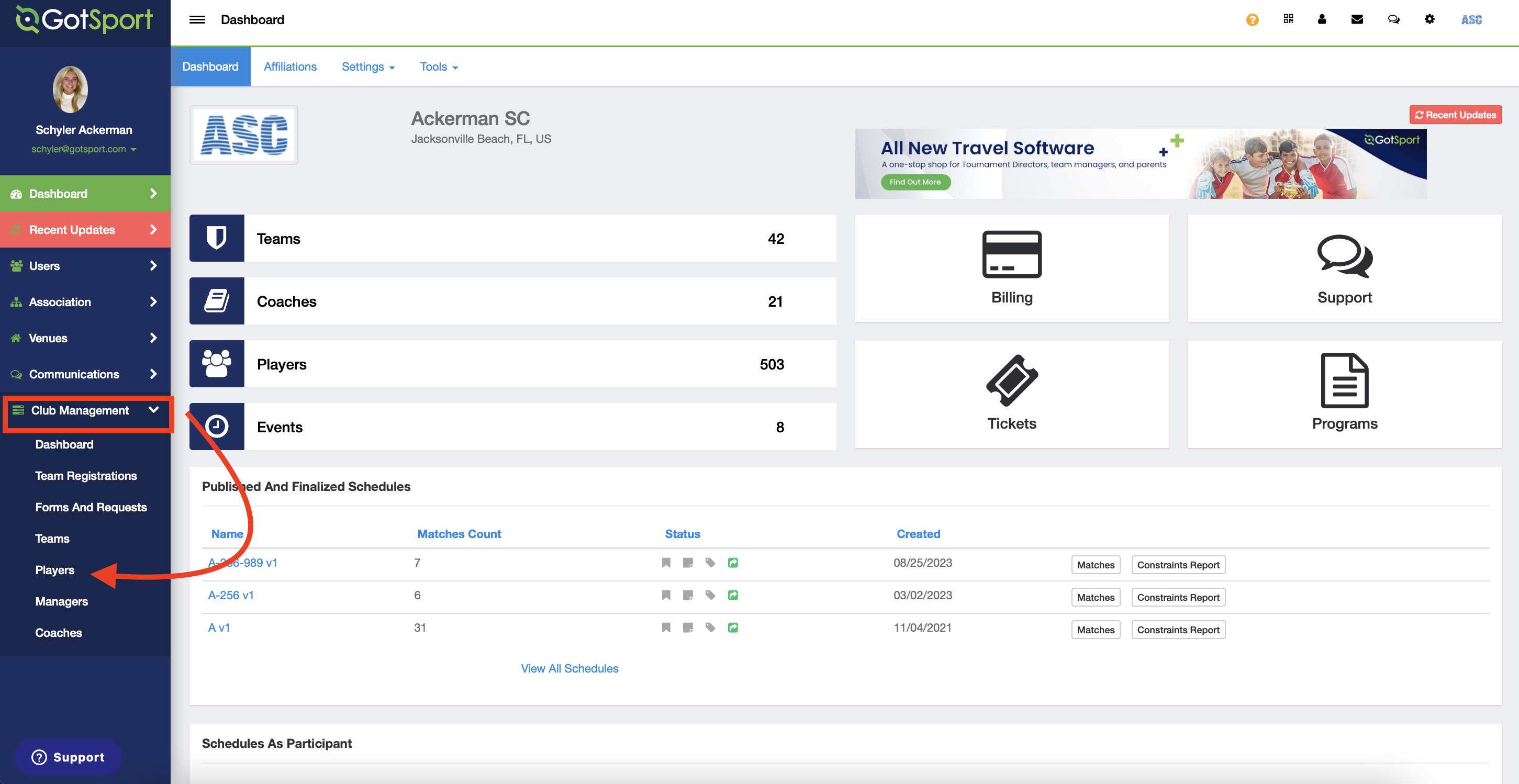The width and height of the screenshot is (1519, 784).
Task: Click the chat bubbles icon in header
Action: tap(1393, 19)
